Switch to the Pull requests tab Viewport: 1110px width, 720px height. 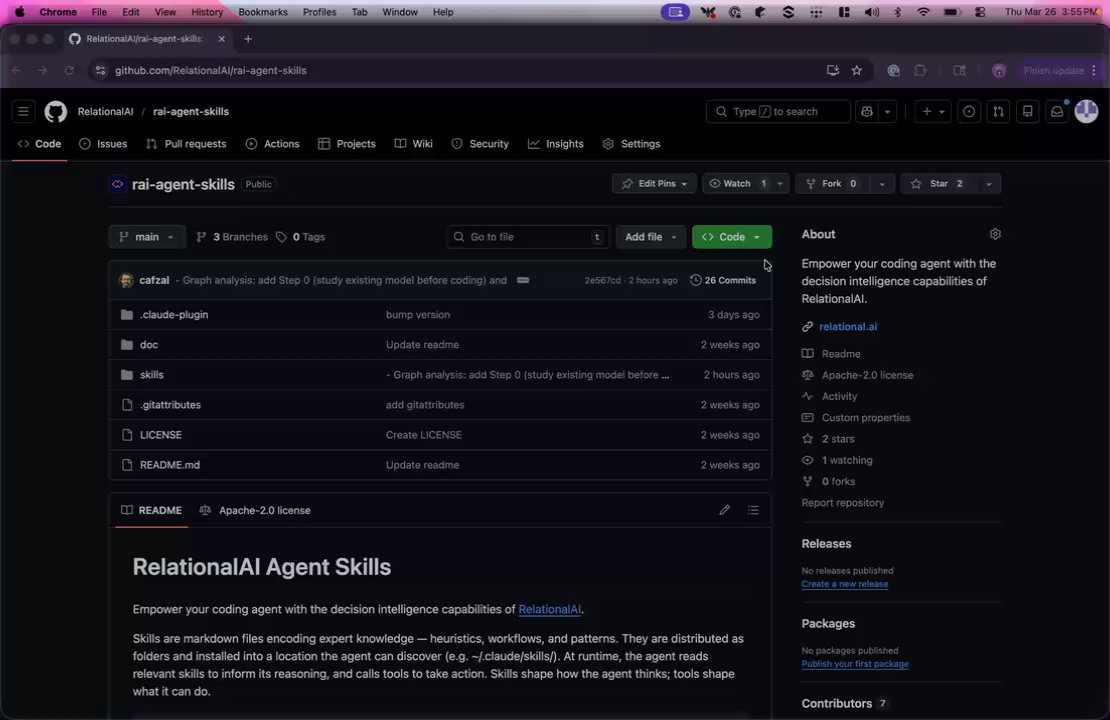coord(186,144)
